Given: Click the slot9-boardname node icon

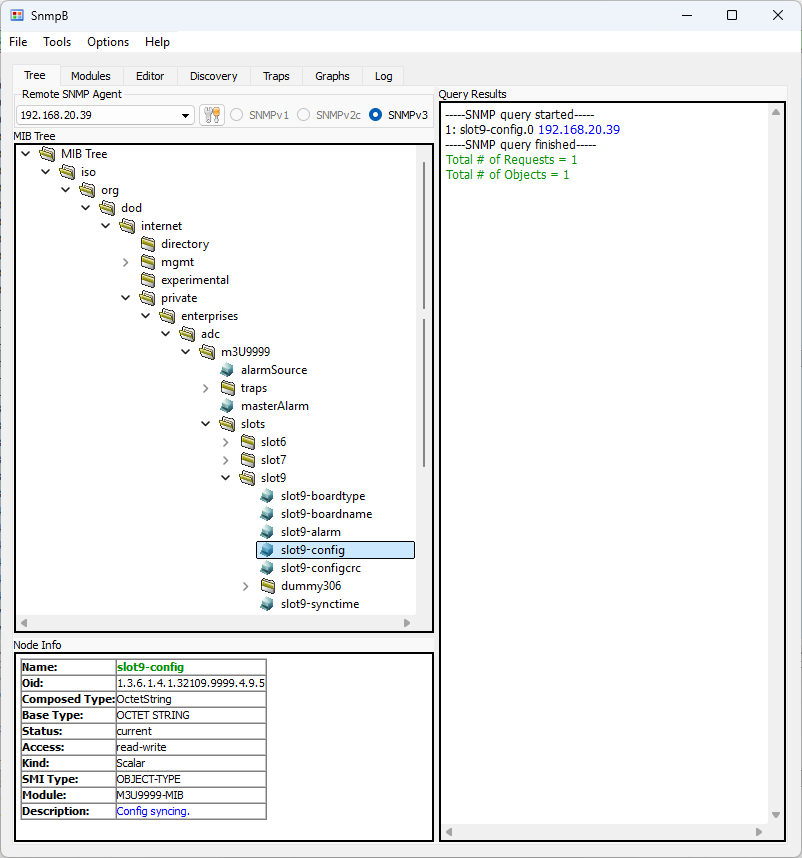Looking at the screenshot, I should click(x=267, y=514).
